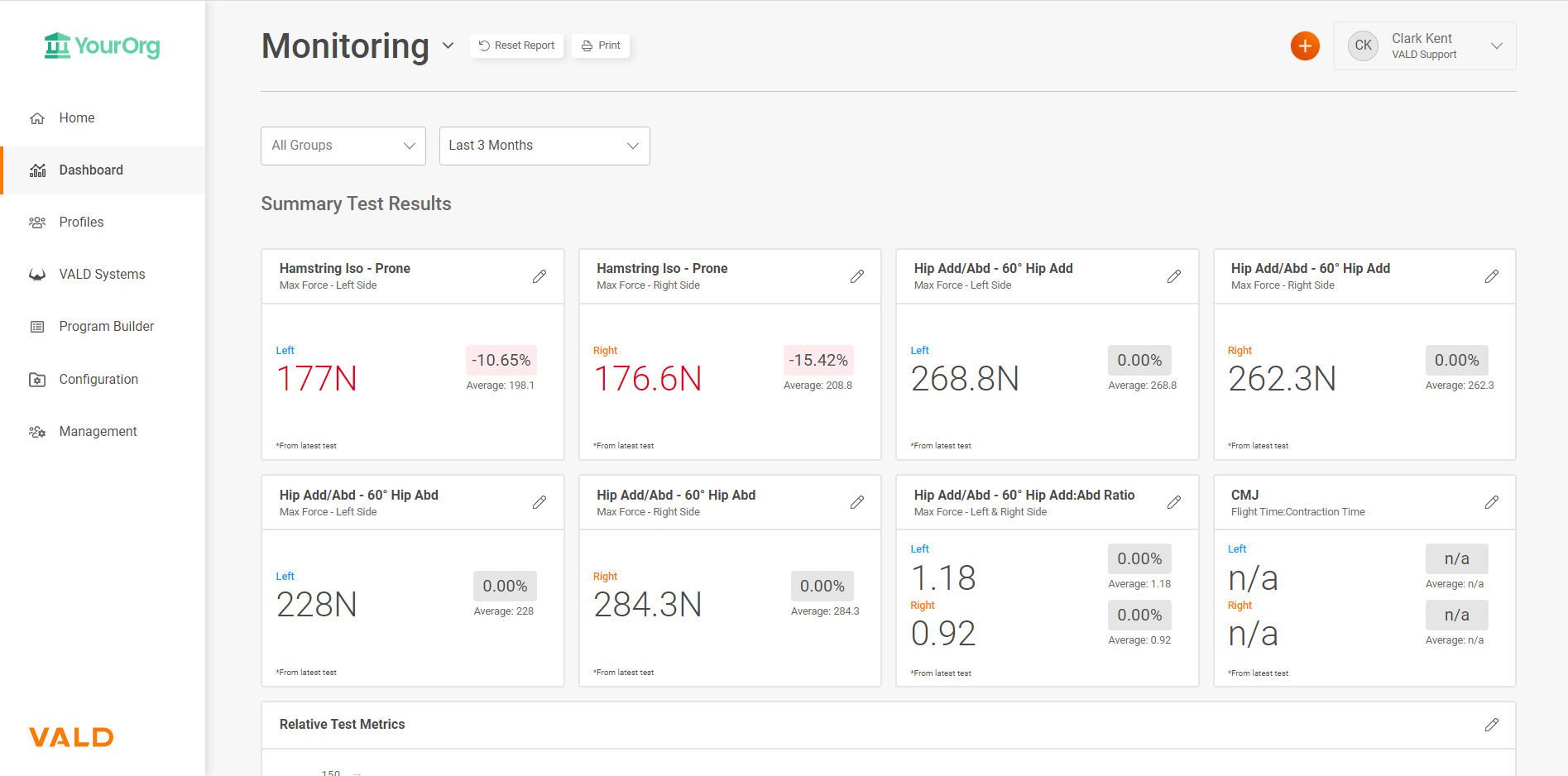
Task: Edit Hip Add:Abd Ratio card
Action: 1174,502
